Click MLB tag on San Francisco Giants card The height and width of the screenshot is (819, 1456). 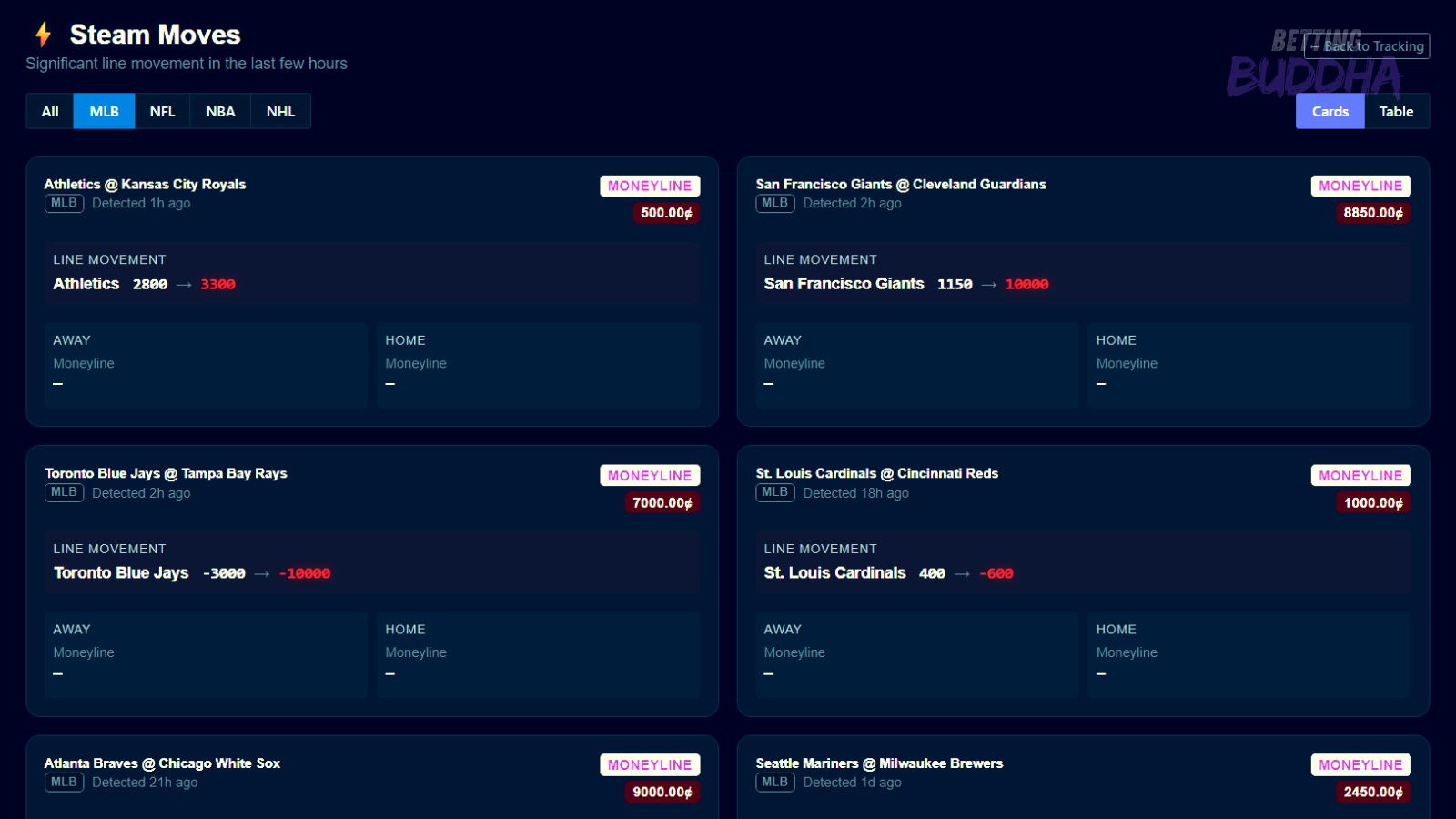(775, 203)
